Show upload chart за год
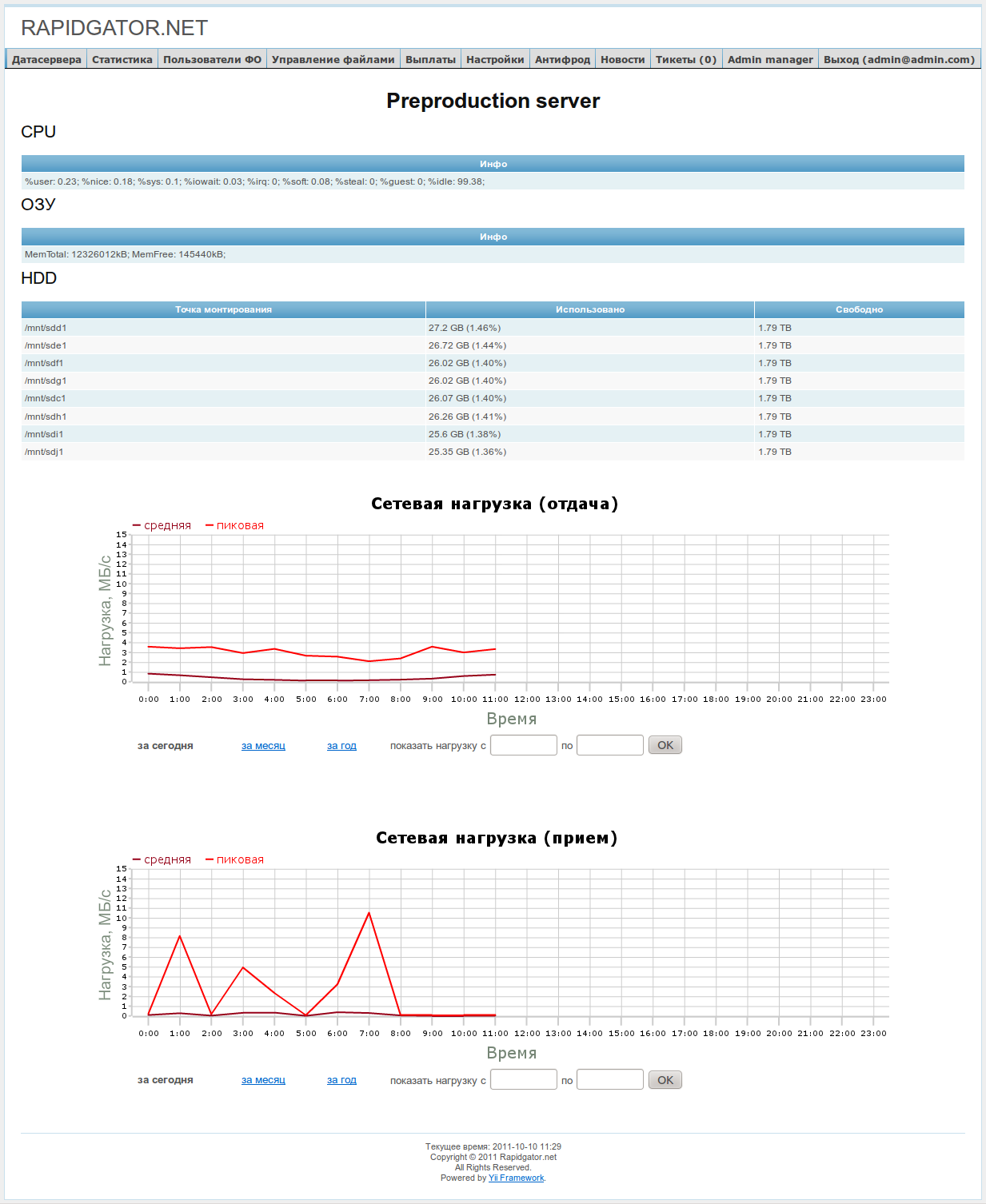The width and height of the screenshot is (986, 1204). pyautogui.click(x=341, y=746)
